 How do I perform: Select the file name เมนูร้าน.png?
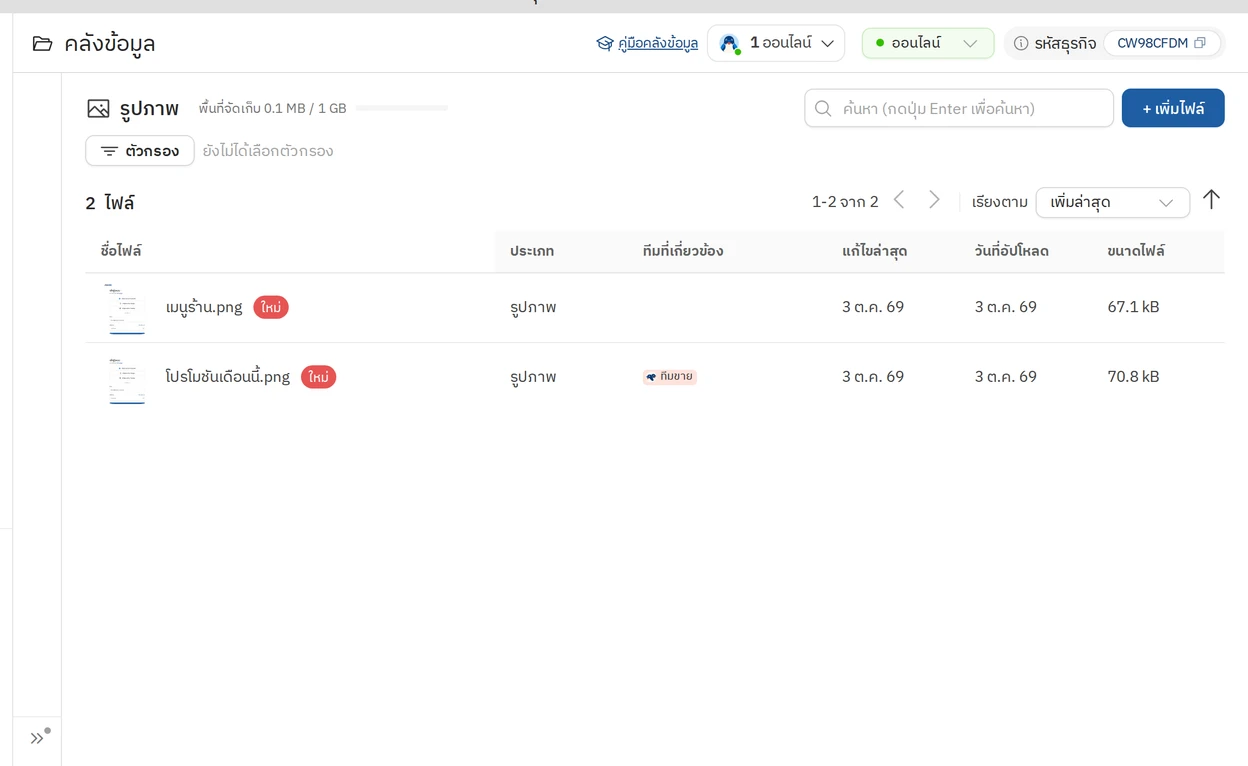[204, 307]
